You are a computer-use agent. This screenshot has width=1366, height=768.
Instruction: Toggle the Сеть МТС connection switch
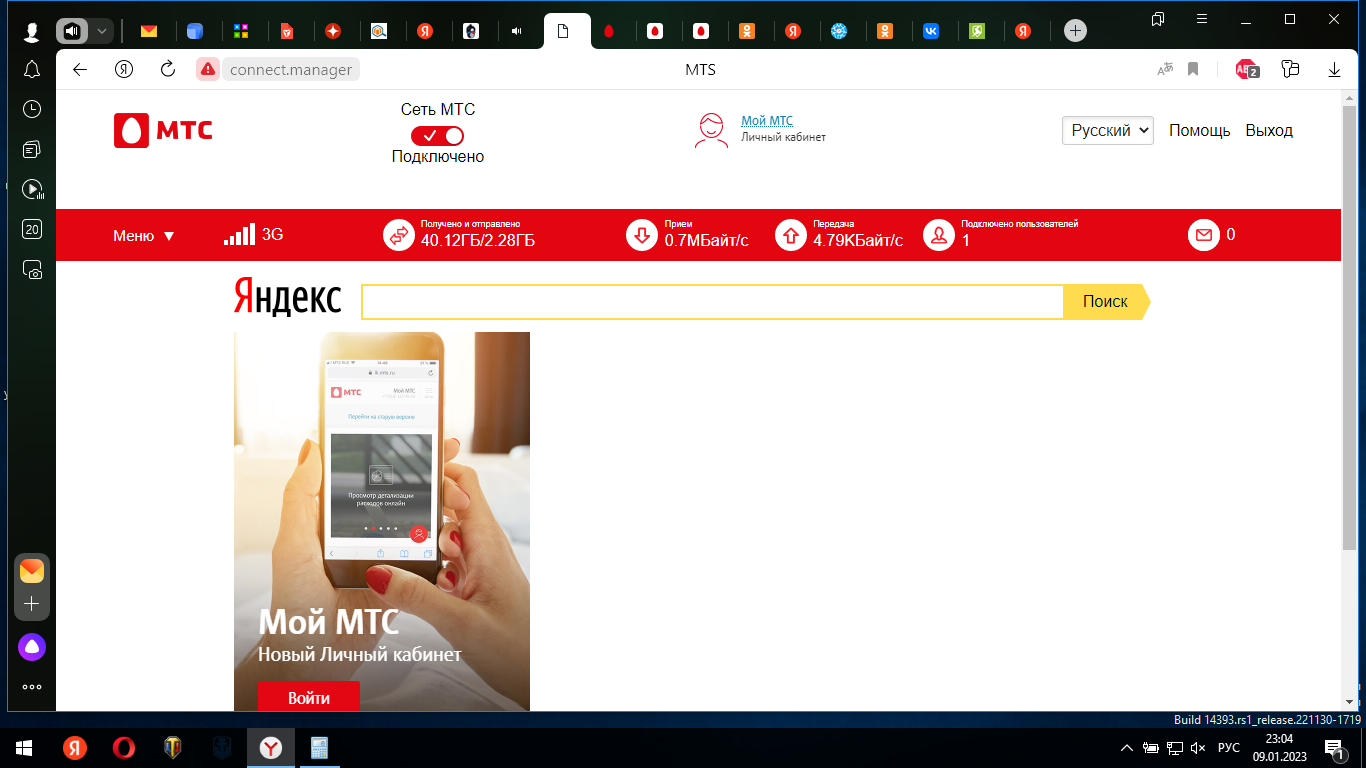click(x=437, y=135)
